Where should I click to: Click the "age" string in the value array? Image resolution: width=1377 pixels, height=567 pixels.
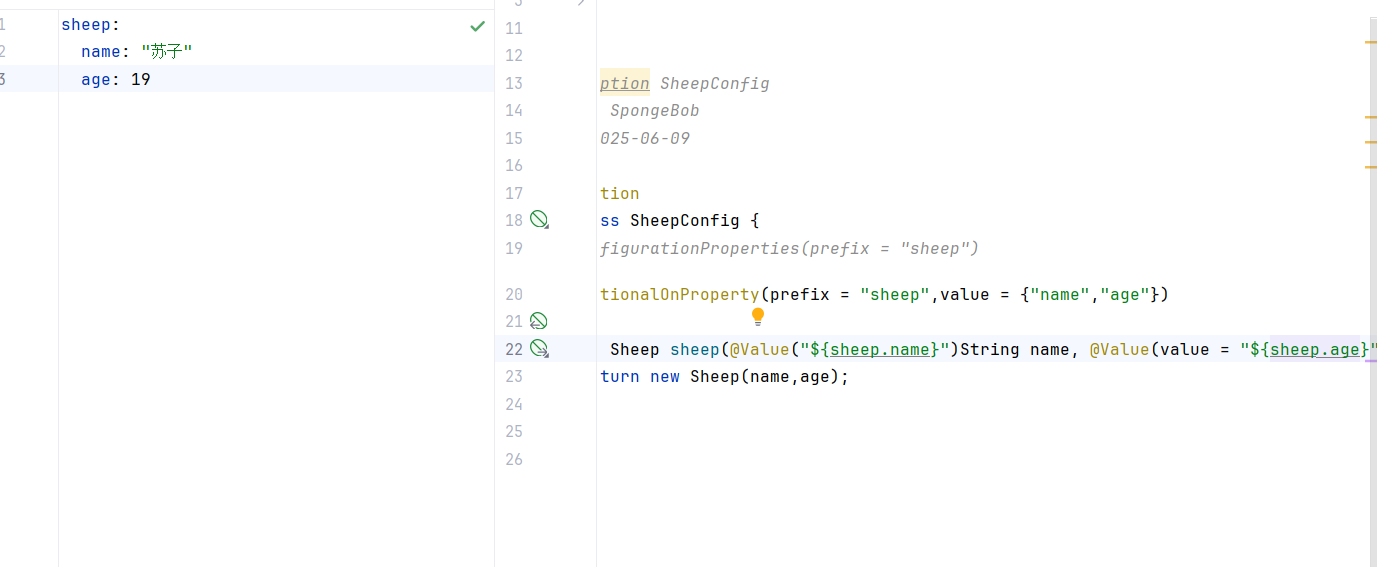tap(1125, 295)
